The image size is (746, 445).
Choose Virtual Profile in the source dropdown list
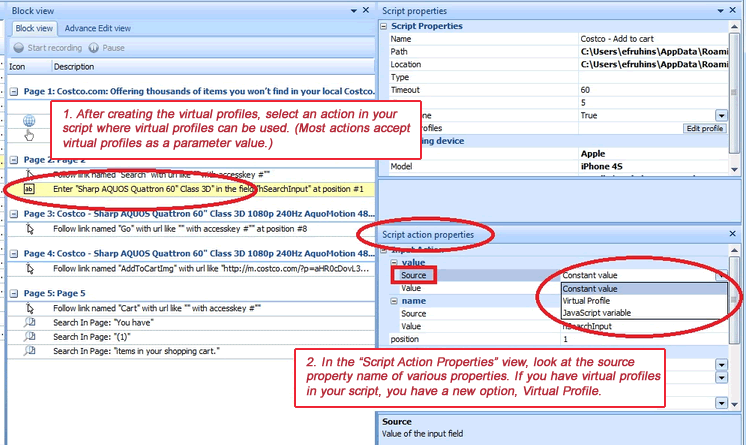644,301
